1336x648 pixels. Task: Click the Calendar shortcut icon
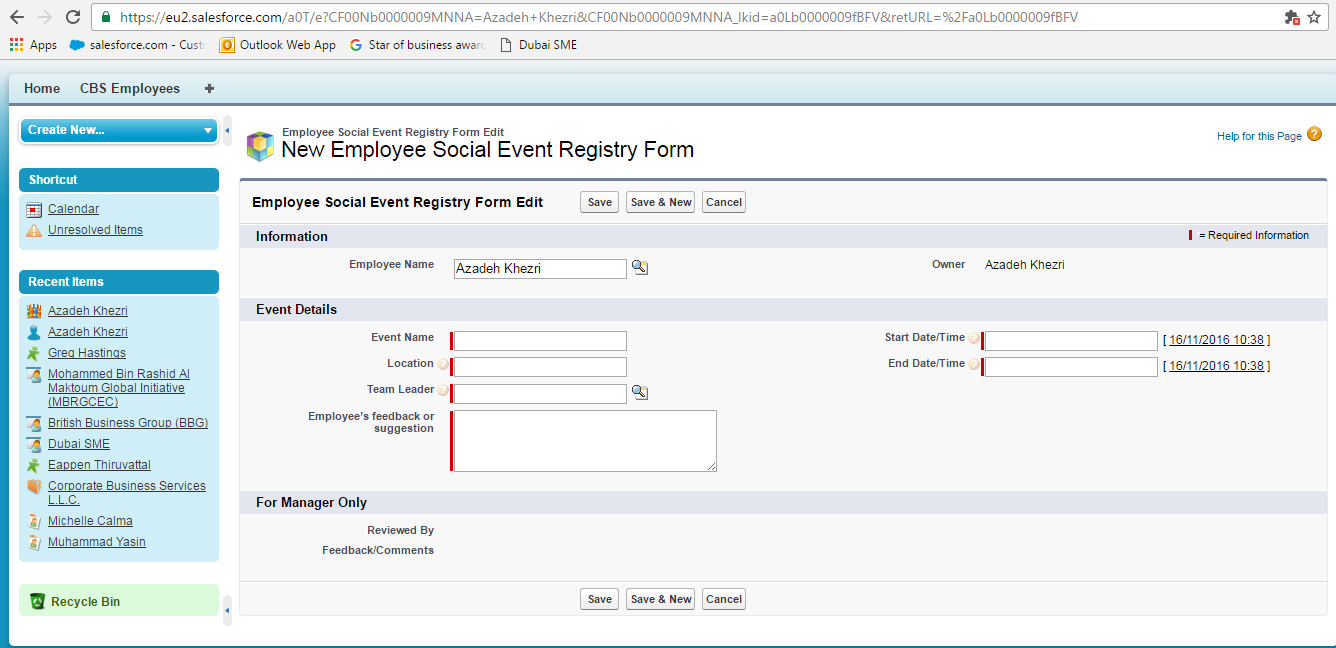pos(34,210)
